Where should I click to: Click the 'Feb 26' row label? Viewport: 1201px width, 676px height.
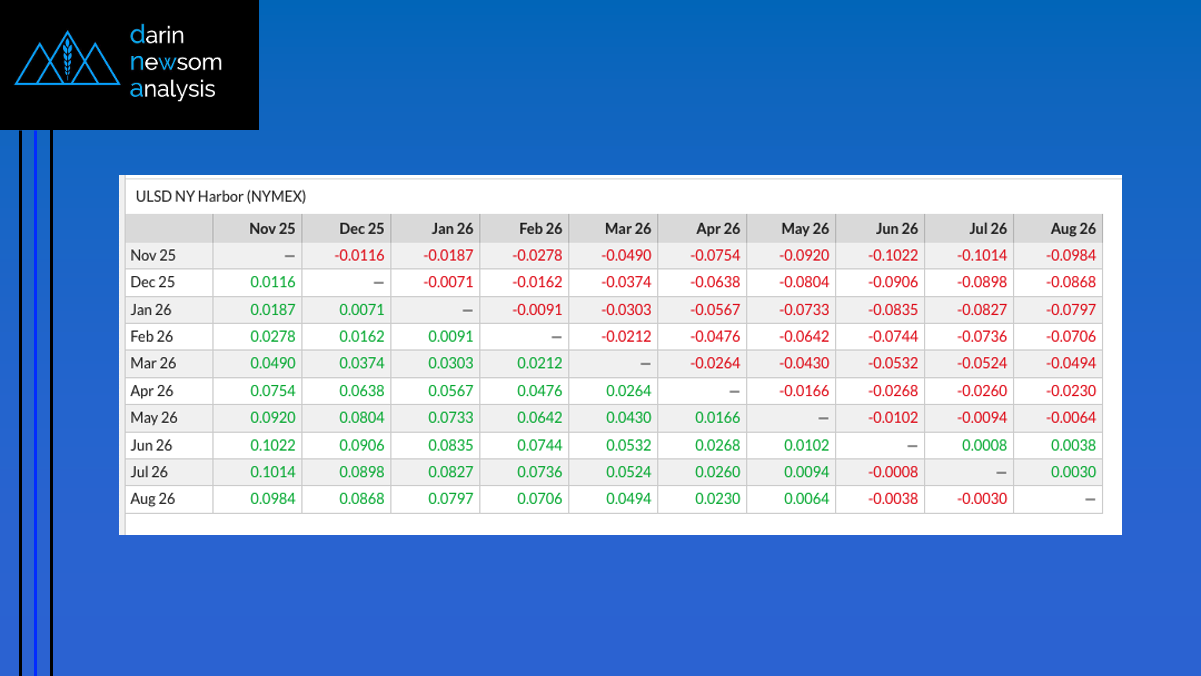[x=153, y=337]
